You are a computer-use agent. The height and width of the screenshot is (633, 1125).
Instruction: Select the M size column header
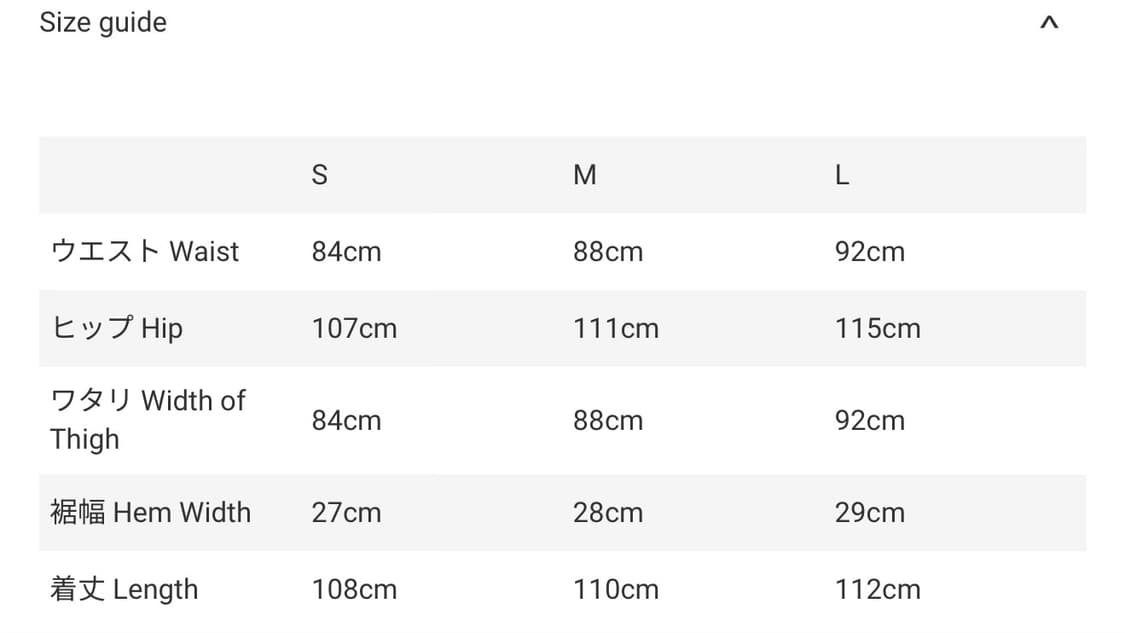tap(584, 175)
